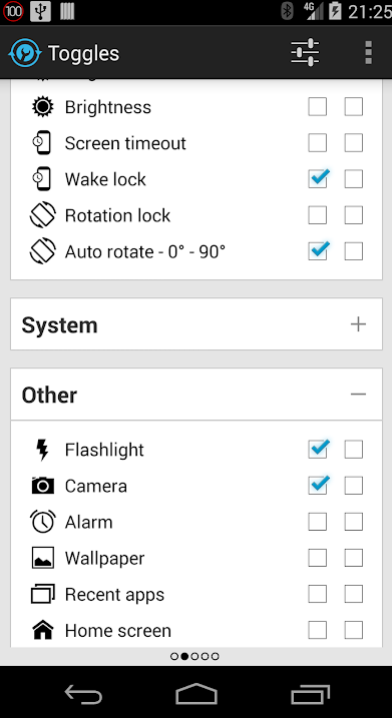The width and height of the screenshot is (392, 718).
Task: Tap the Brightness sun icon
Action: point(43,107)
